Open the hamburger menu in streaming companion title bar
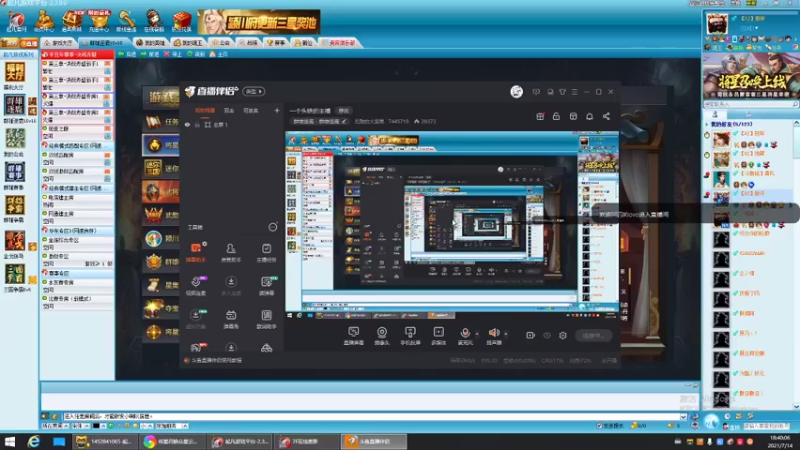 (574, 92)
